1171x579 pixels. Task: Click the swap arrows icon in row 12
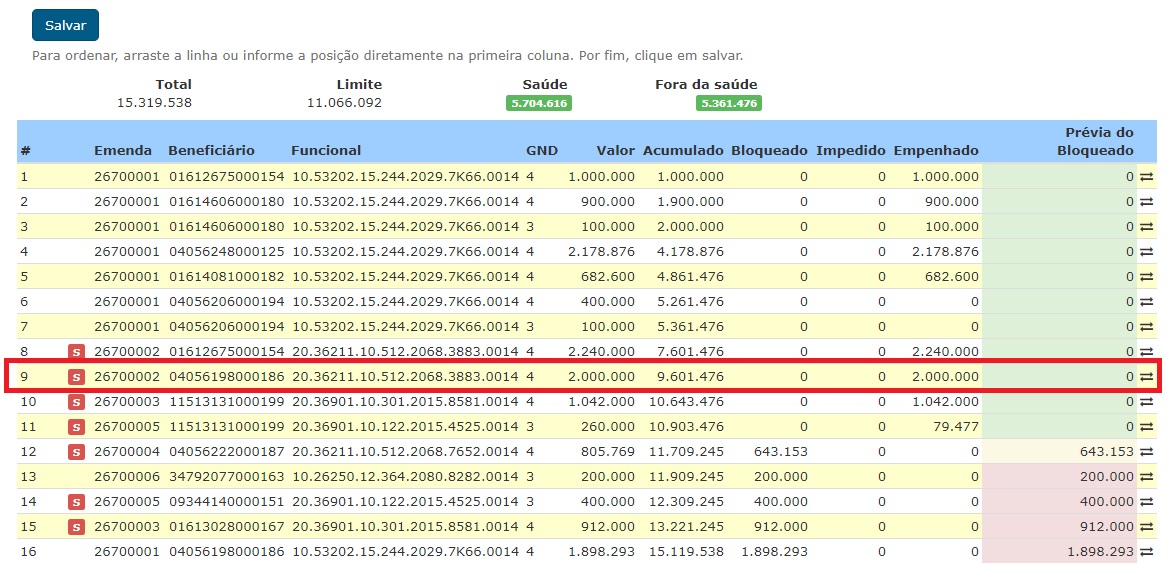tap(1146, 452)
